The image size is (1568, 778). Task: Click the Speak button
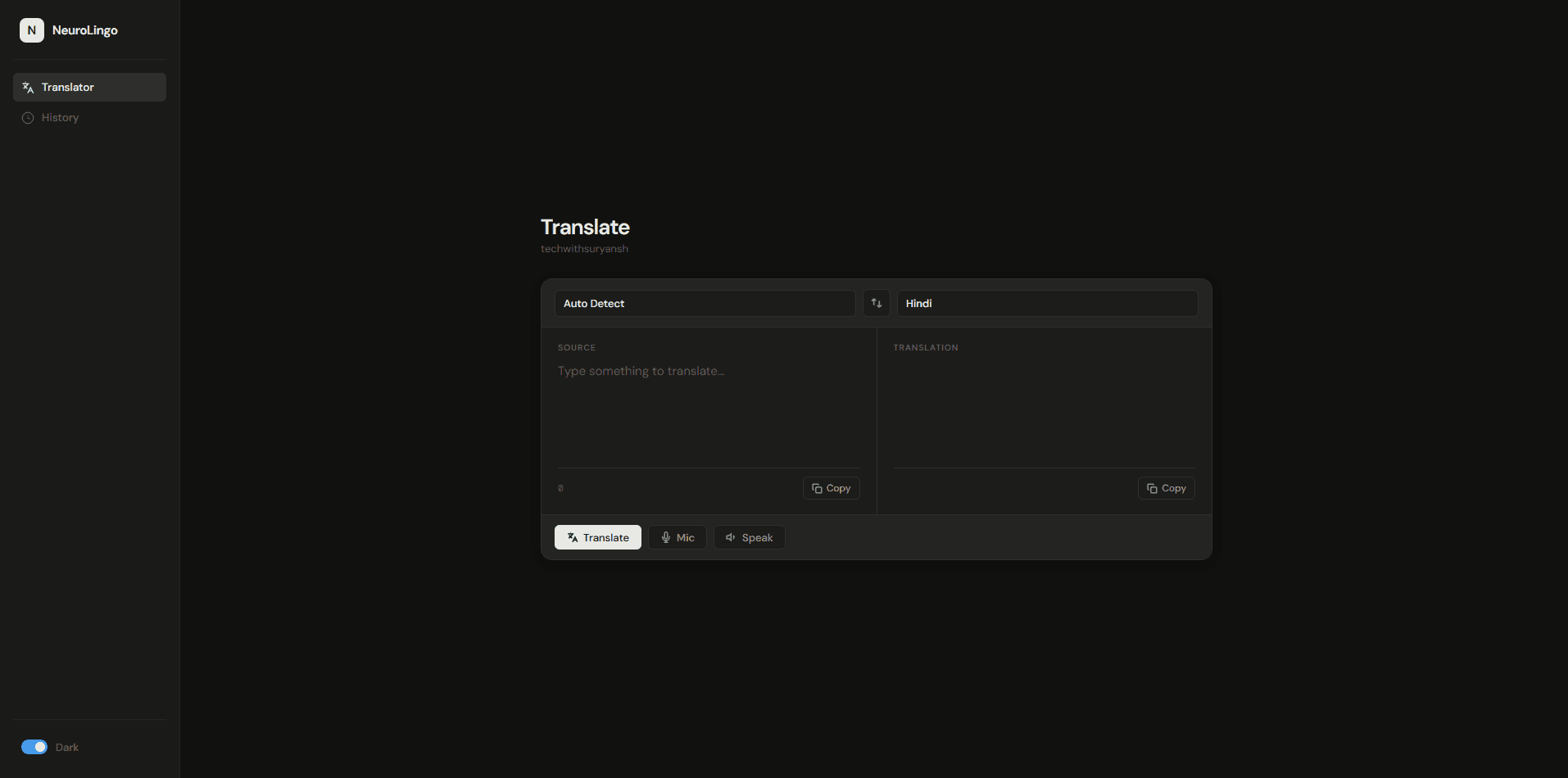749,537
